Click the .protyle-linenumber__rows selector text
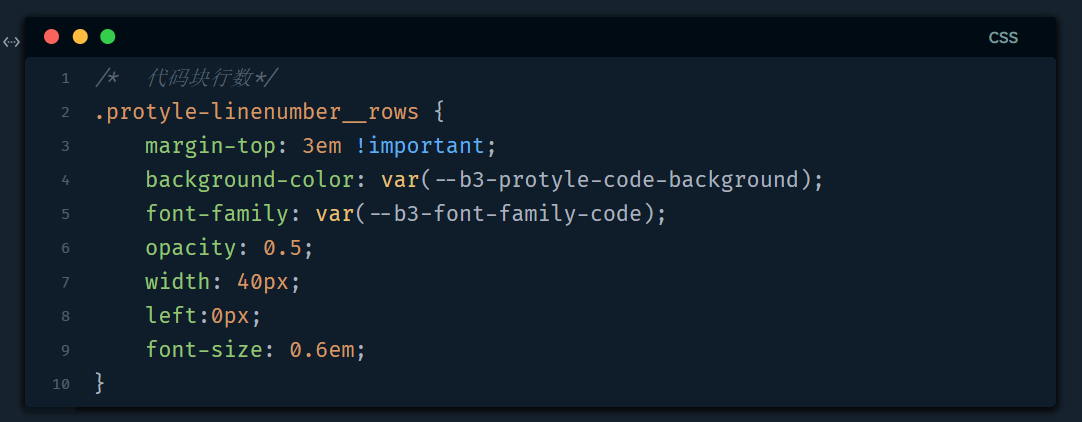Screen dimensions: 1082x422 pos(256,112)
